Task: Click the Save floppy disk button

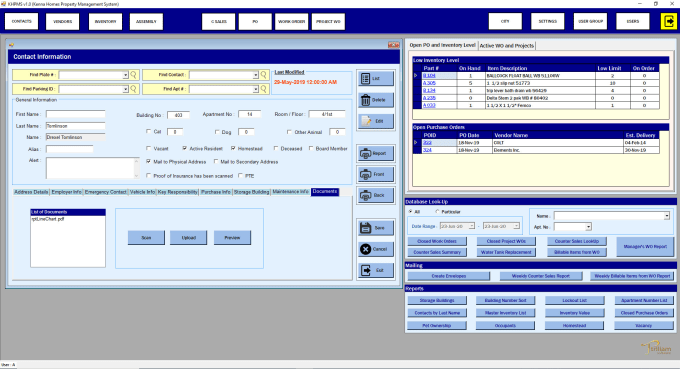Action: (x=376, y=228)
